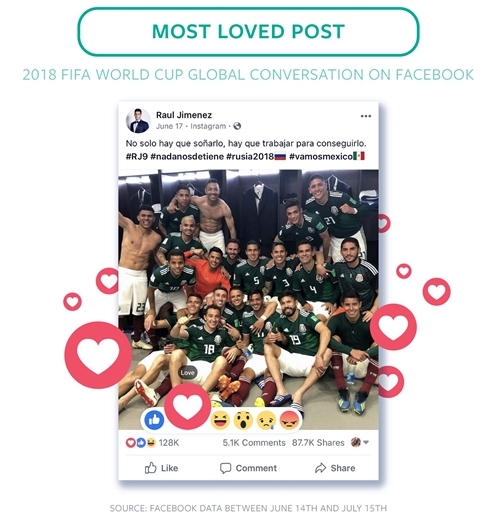Click the Share button
The height and width of the screenshot is (519, 500).
click(x=335, y=468)
